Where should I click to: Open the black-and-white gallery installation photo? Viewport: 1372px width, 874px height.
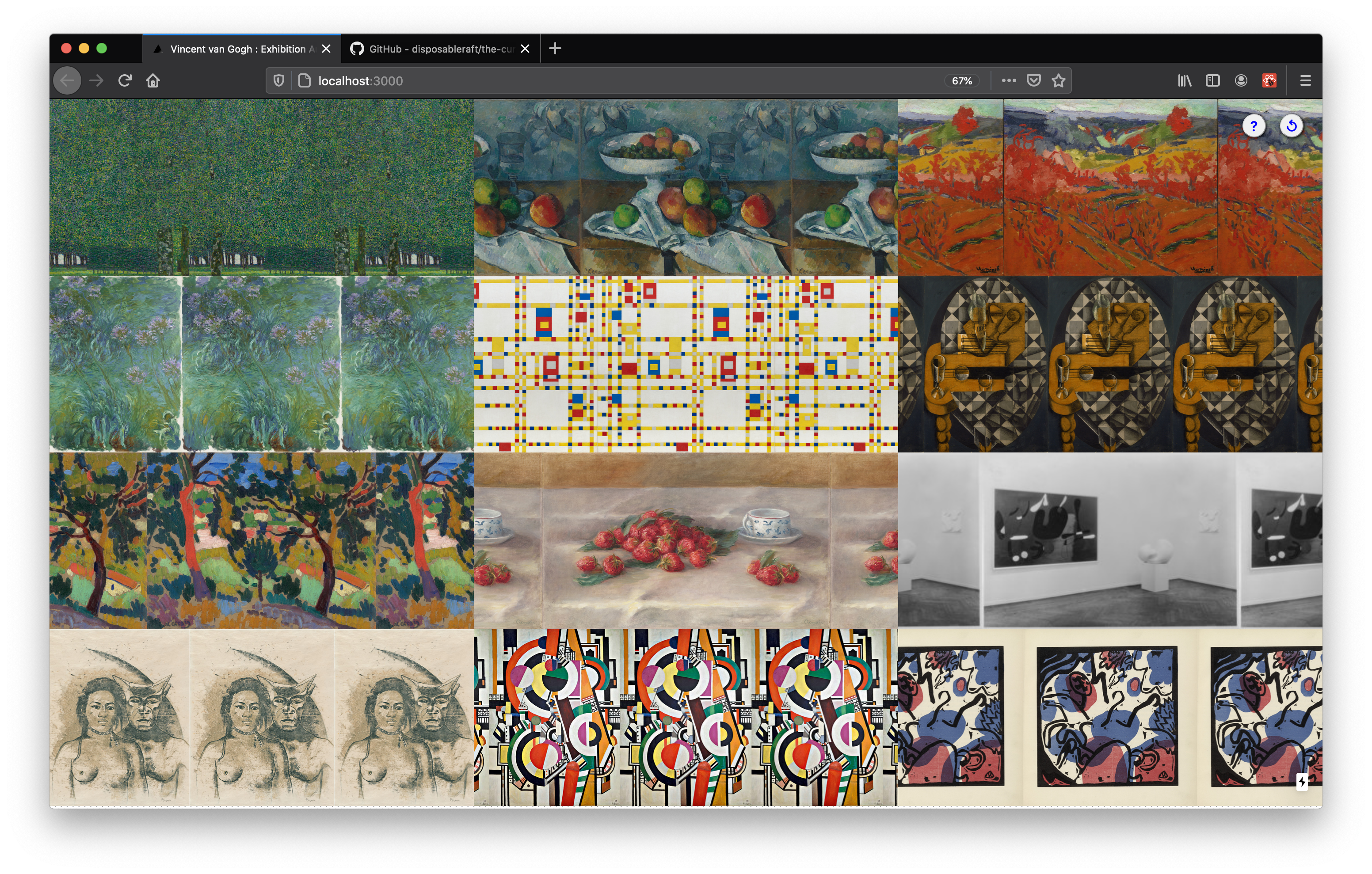(1110, 541)
